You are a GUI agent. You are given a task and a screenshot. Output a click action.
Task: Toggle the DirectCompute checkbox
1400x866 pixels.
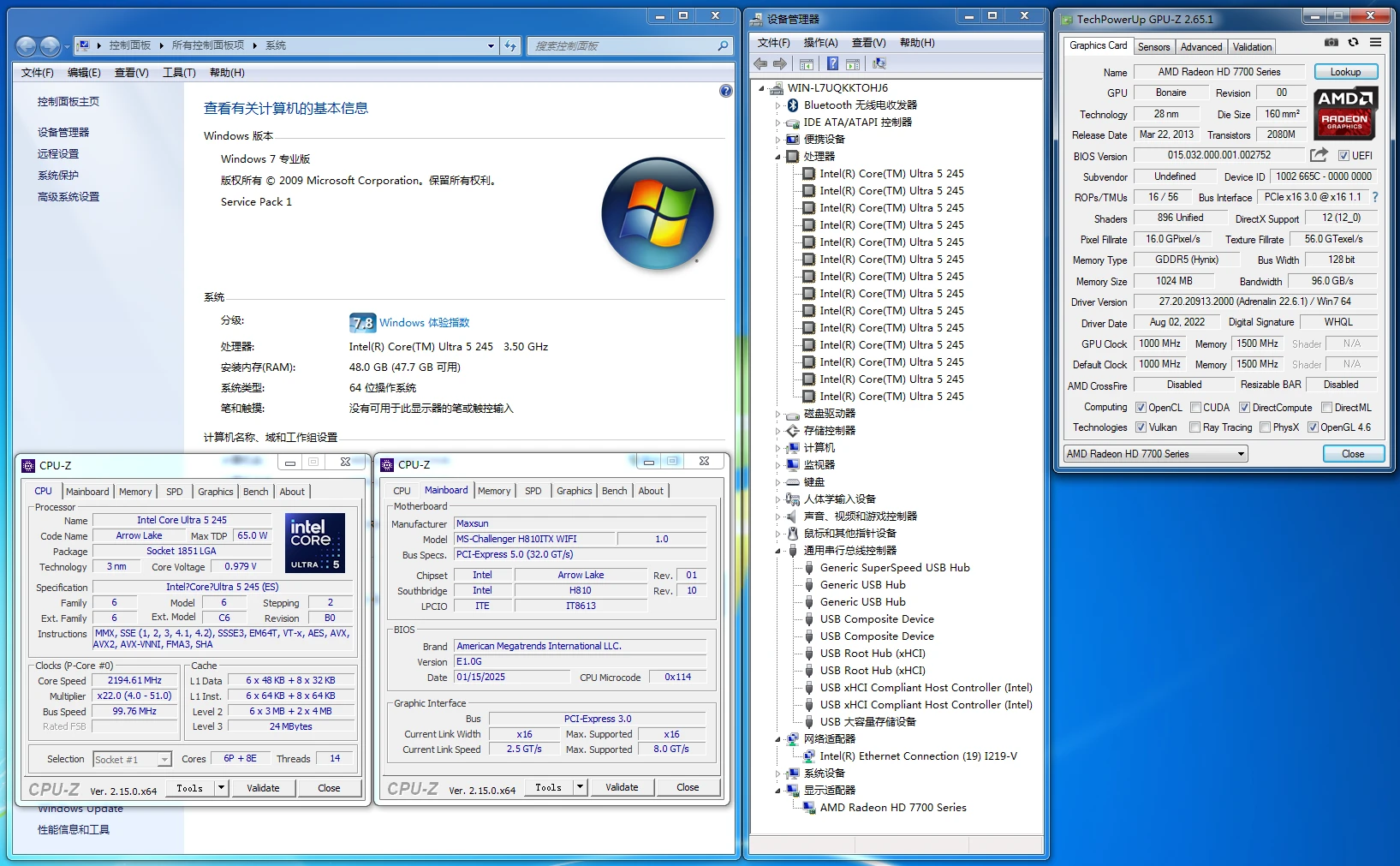coord(1244,408)
